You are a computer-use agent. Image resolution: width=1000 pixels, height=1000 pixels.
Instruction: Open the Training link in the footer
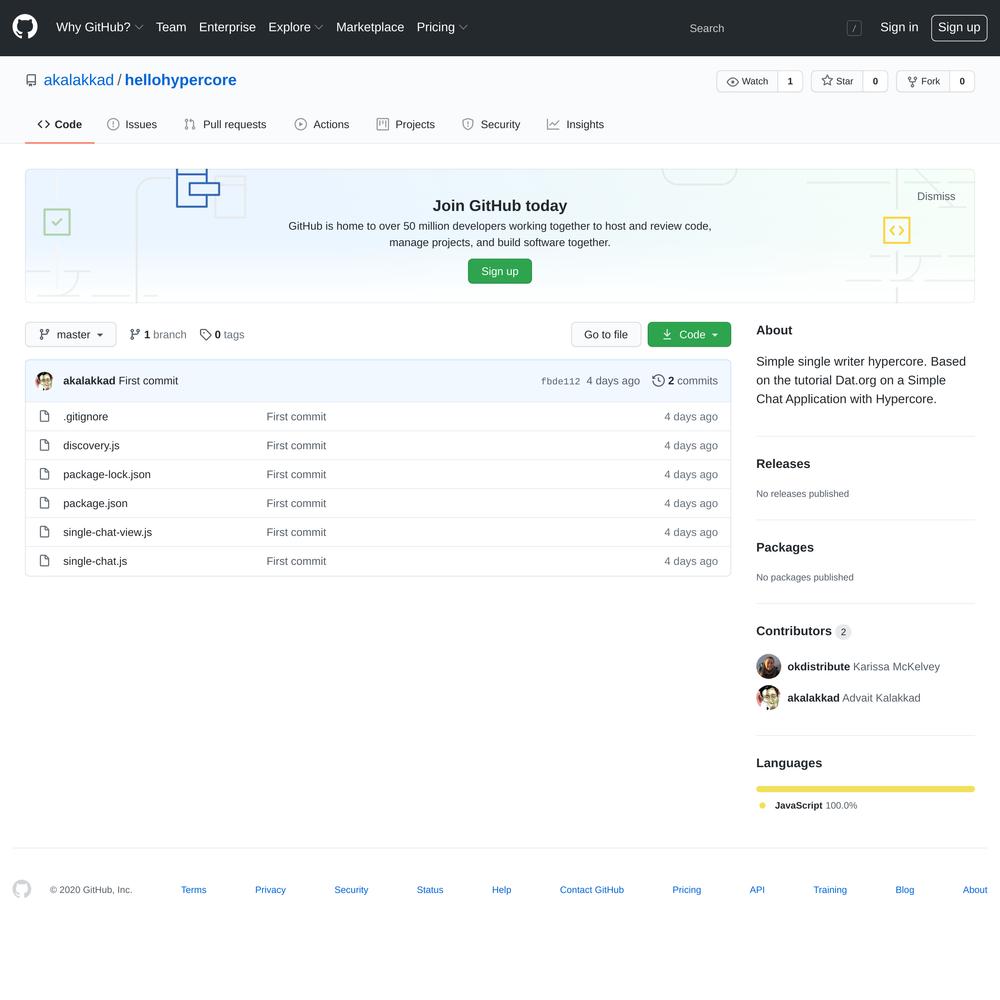(x=830, y=890)
